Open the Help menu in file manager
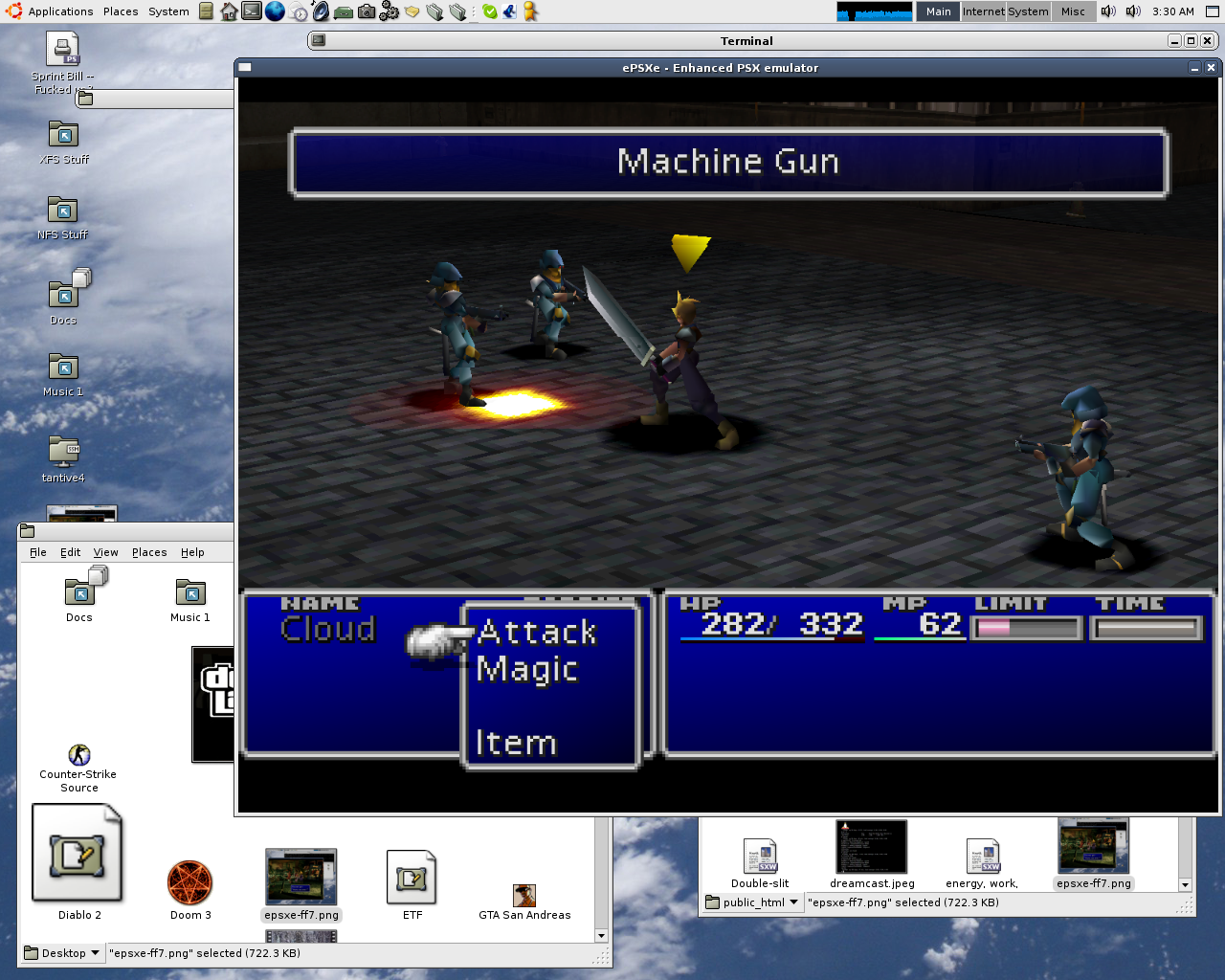Viewport: 1225px width, 980px height. (x=192, y=552)
